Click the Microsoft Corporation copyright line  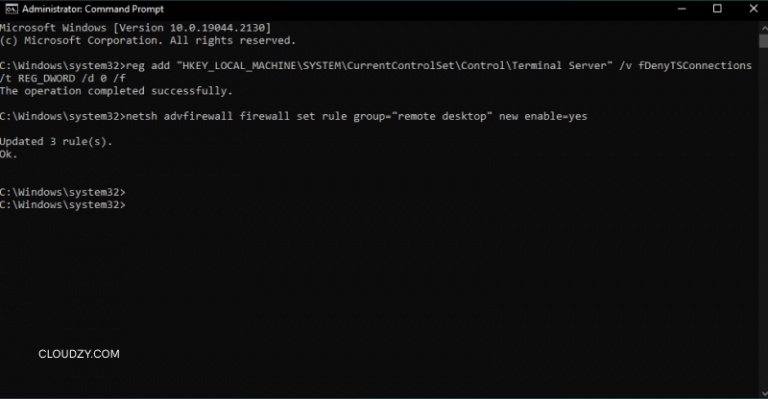pos(148,40)
